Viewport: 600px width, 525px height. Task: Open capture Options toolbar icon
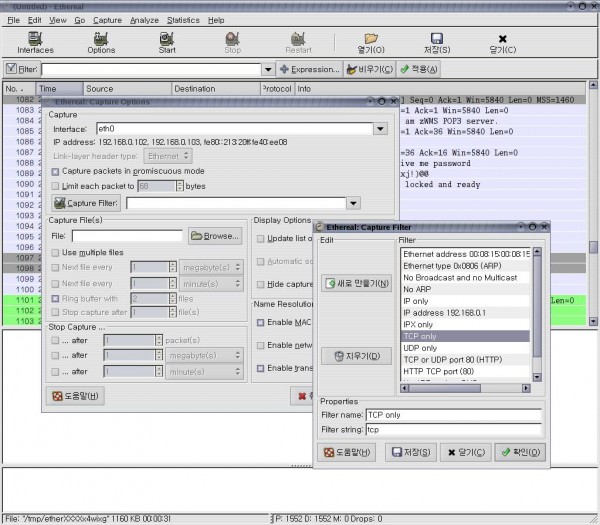point(101,42)
